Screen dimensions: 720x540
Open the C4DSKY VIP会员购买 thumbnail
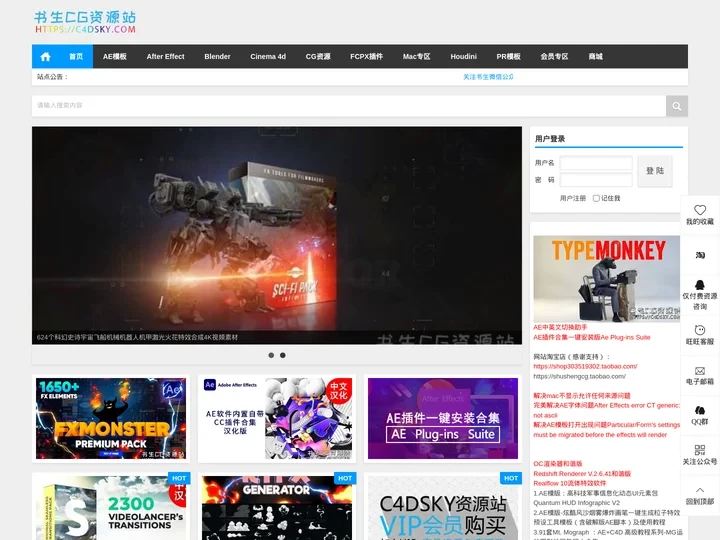[x=443, y=508]
